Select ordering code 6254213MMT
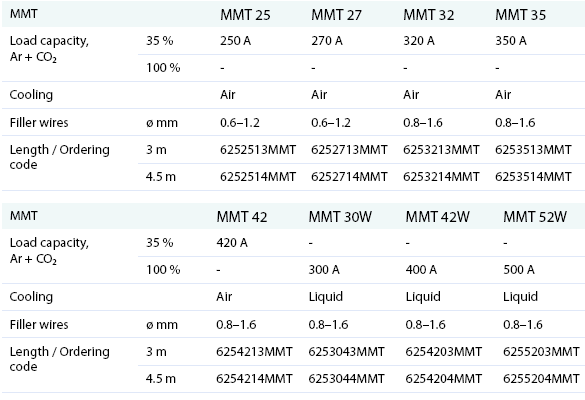 [254, 351]
